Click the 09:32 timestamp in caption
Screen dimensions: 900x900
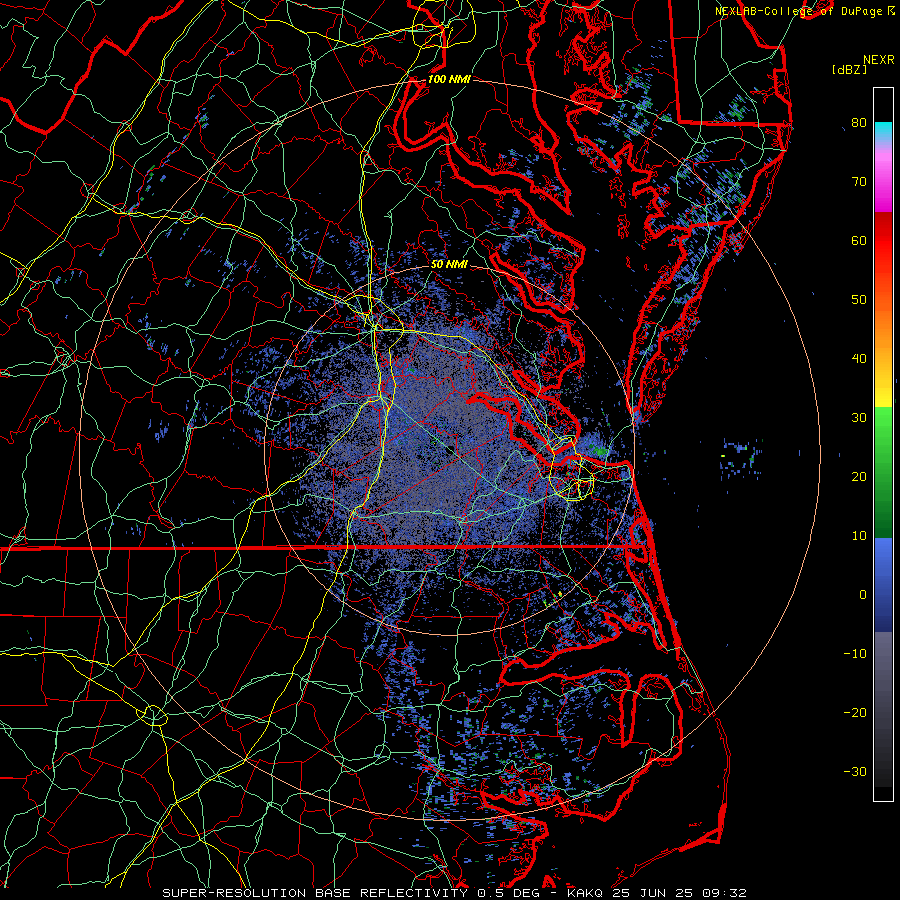pos(726,893)
